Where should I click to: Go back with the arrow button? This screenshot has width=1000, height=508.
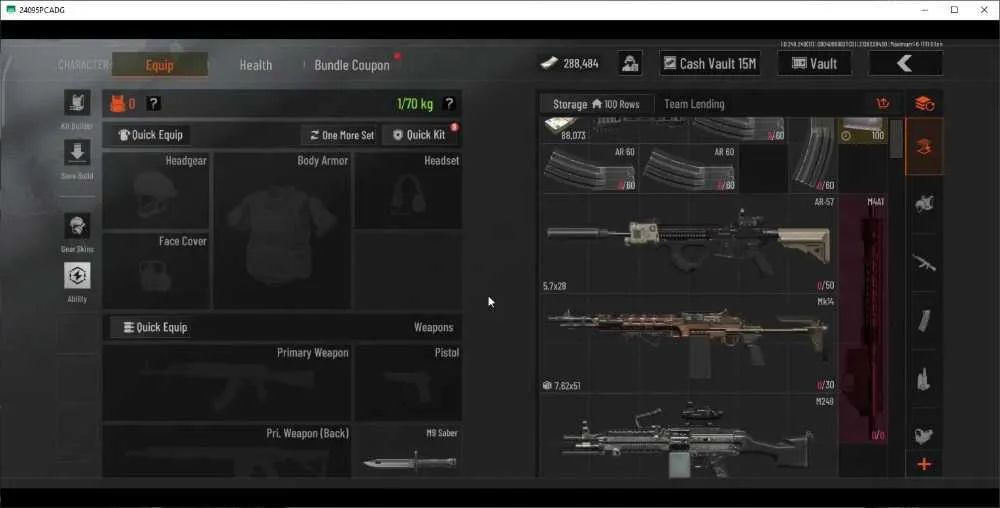coord(905,63)
